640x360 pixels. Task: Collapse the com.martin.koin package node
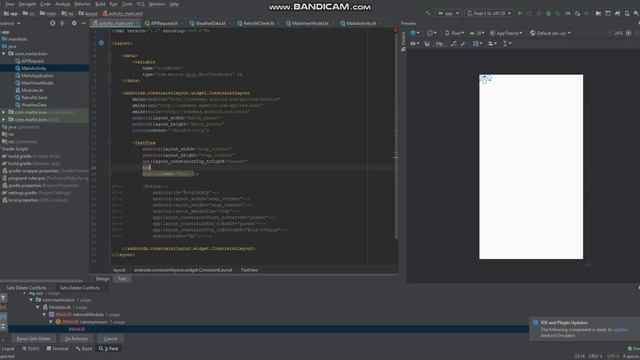(x=4, y=53)
